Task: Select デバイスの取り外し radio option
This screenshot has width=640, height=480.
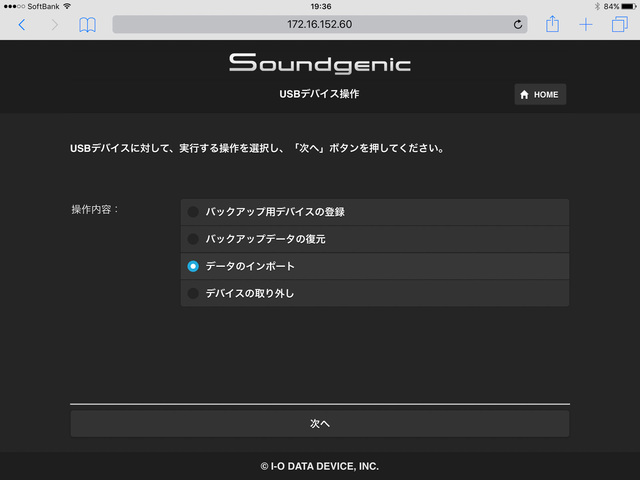Action: (x=375, y=293)
